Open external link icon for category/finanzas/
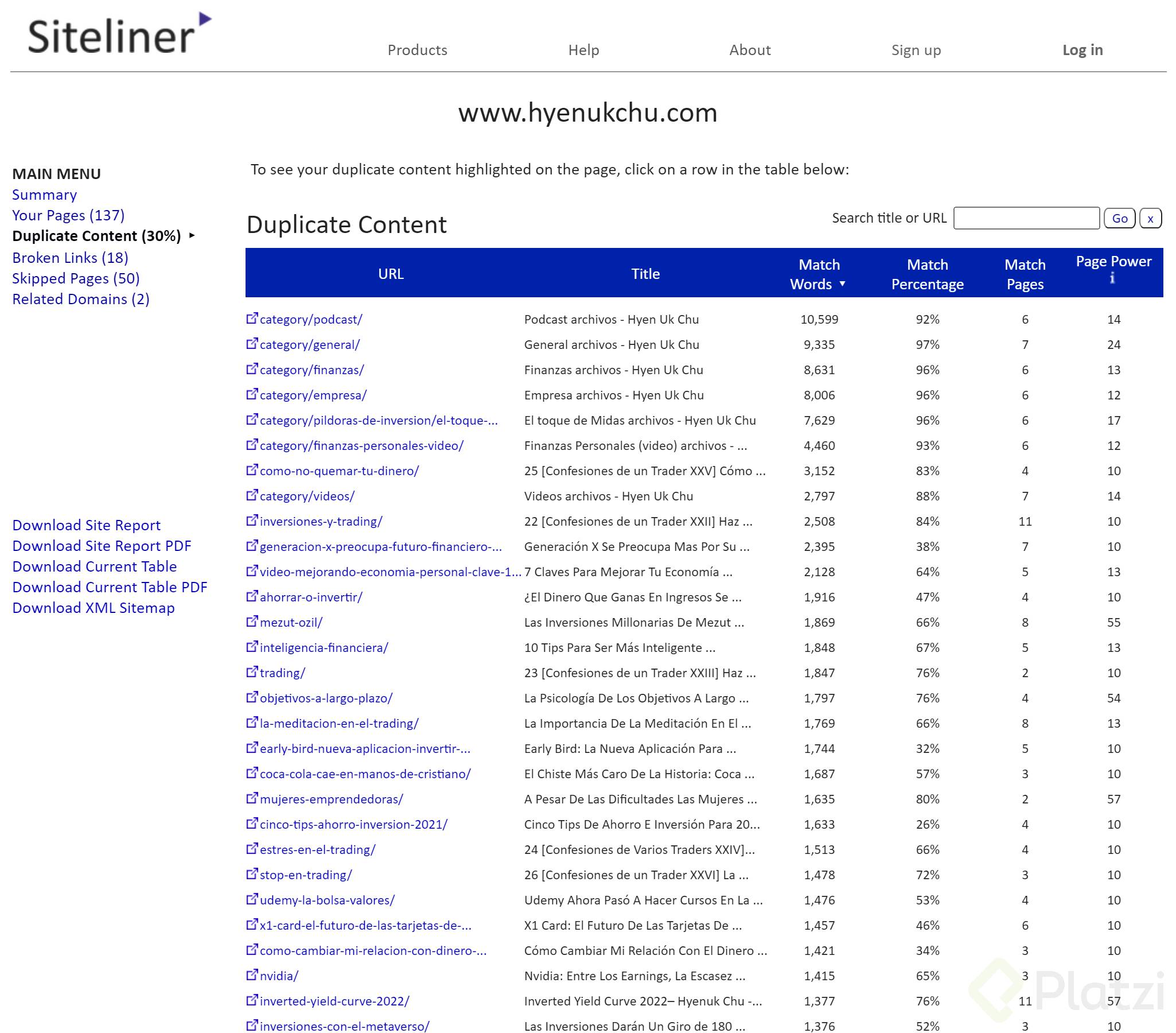This screenshot has height=1033, width=1176. click(252, 369)
